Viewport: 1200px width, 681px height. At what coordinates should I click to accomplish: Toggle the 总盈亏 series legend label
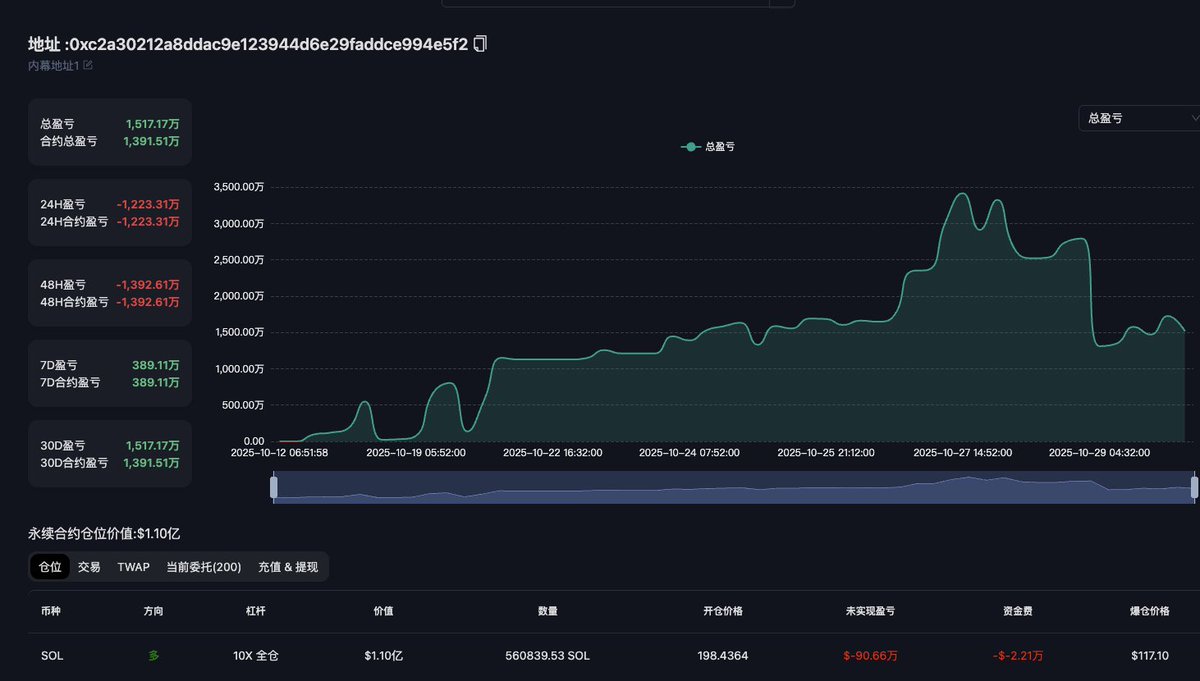click(x=720, y=146)
